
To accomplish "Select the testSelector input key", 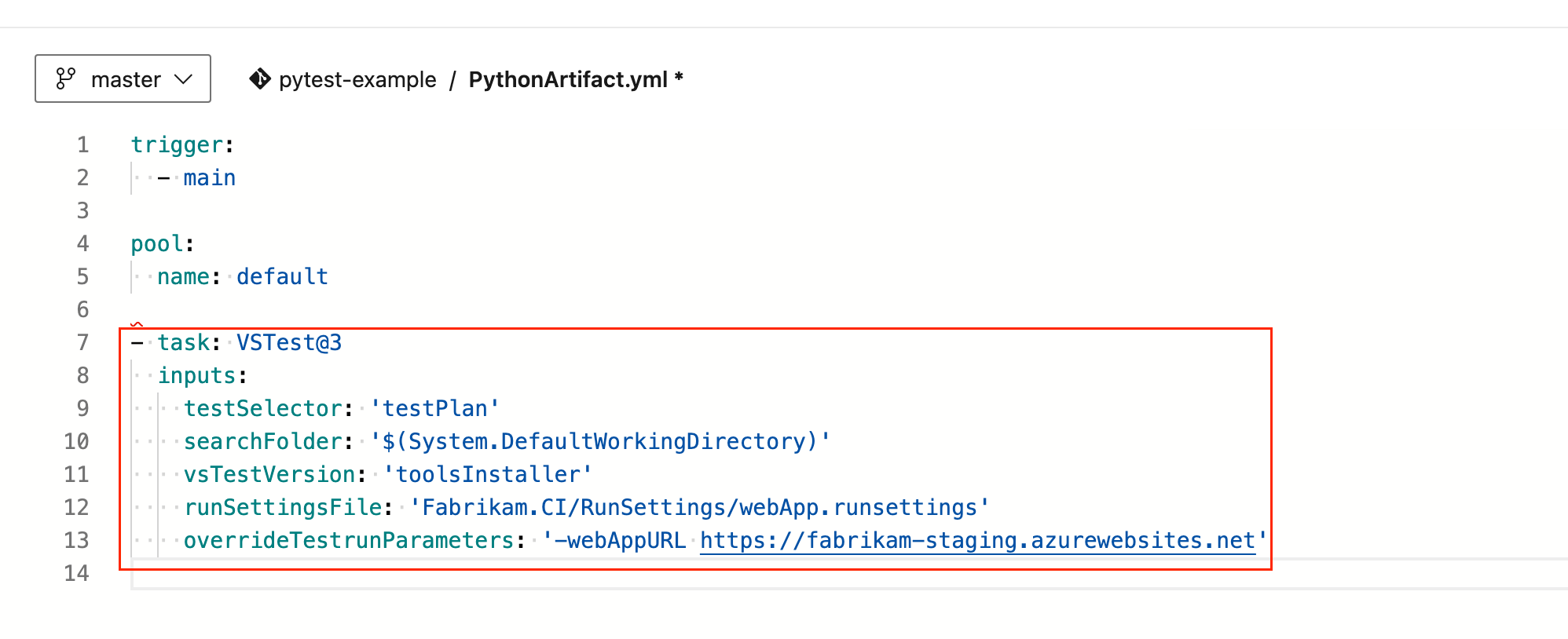I will 262,407.
